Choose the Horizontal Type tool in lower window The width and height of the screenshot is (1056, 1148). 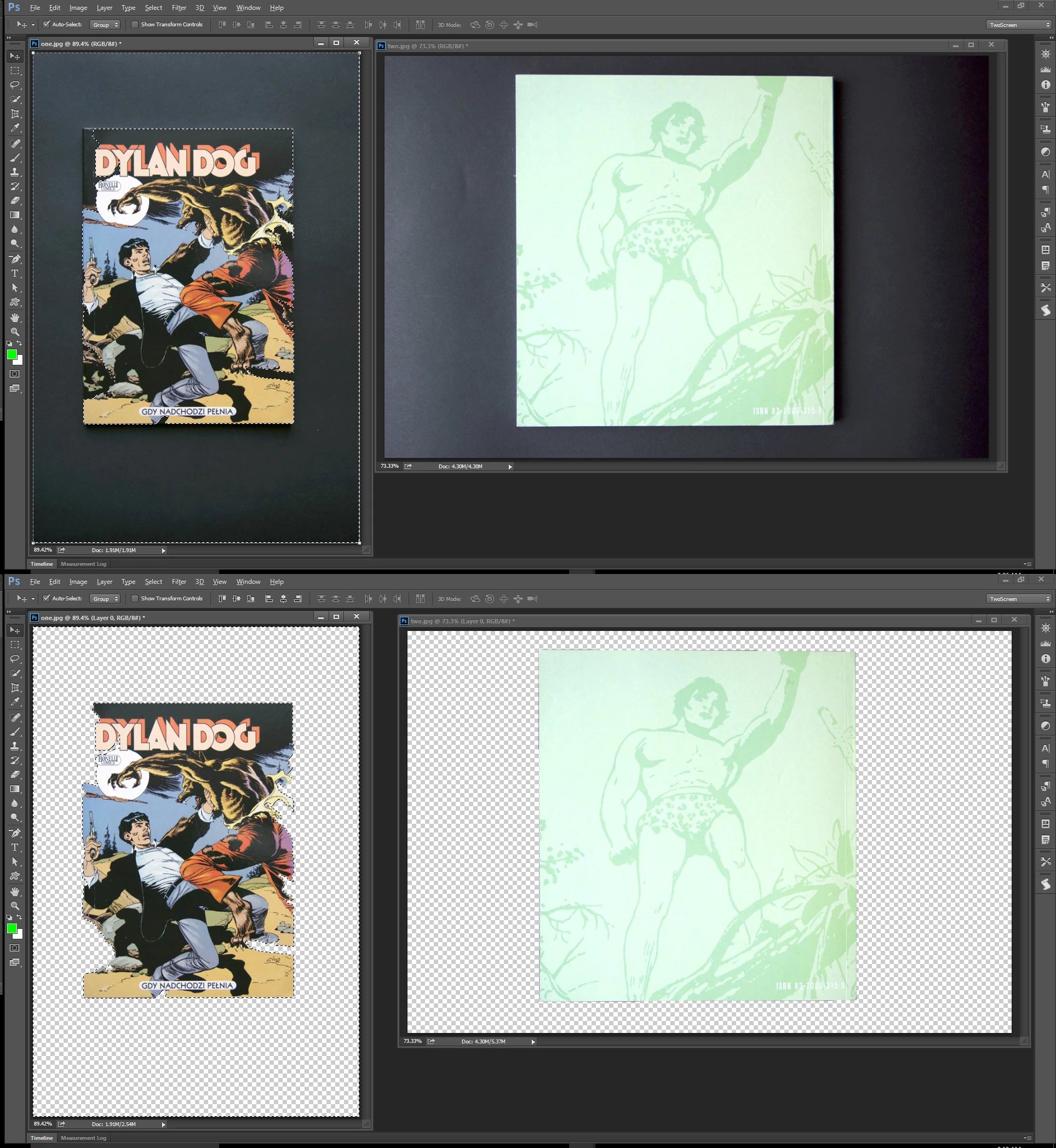(x=15, y=847)
